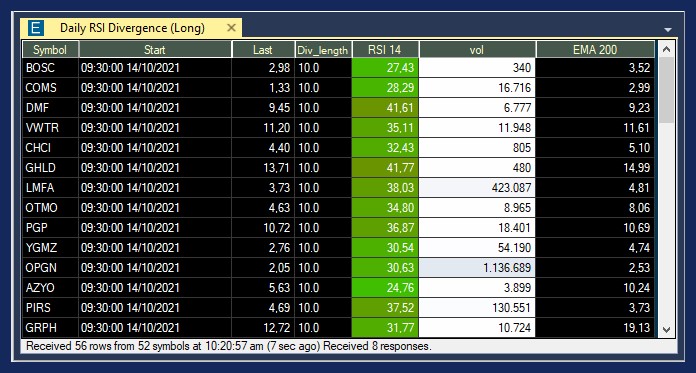Select the YGMZ symbol cell
Viewport: 696px width, 373px height.
coord(51,247)
